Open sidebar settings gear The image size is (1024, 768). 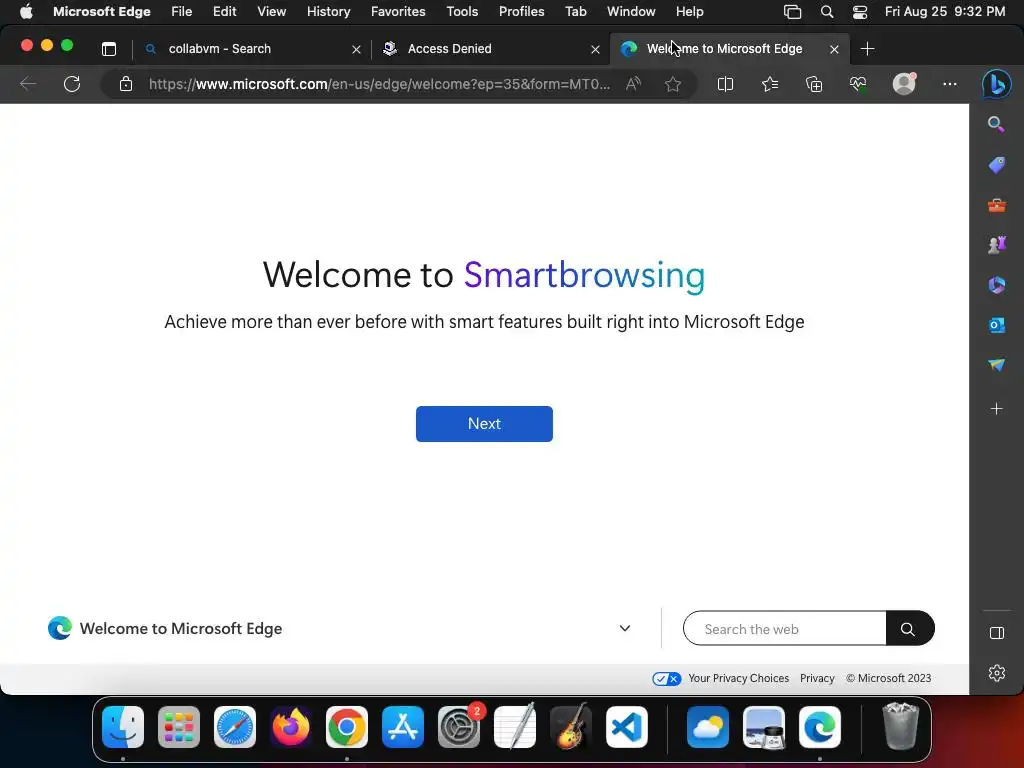pos(997,673)
